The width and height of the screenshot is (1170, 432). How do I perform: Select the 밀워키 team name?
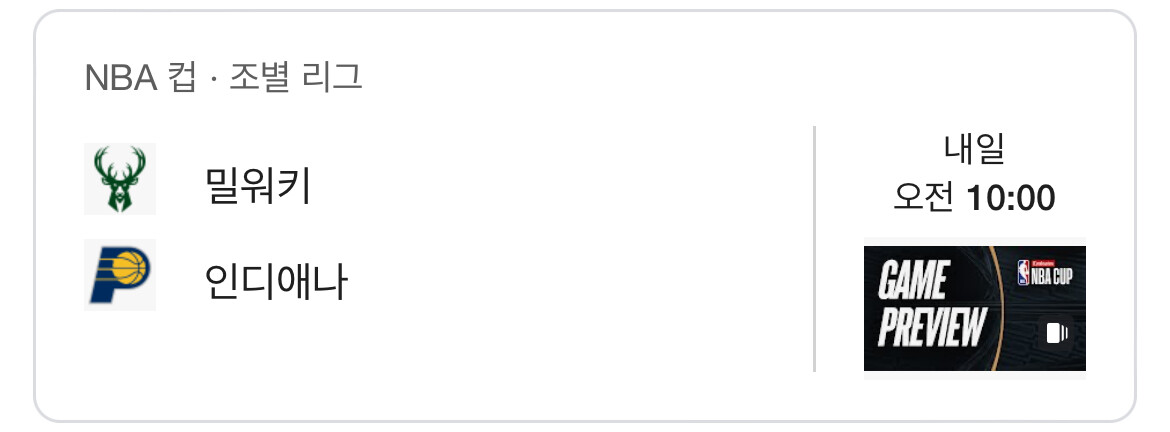pos(257,185)
